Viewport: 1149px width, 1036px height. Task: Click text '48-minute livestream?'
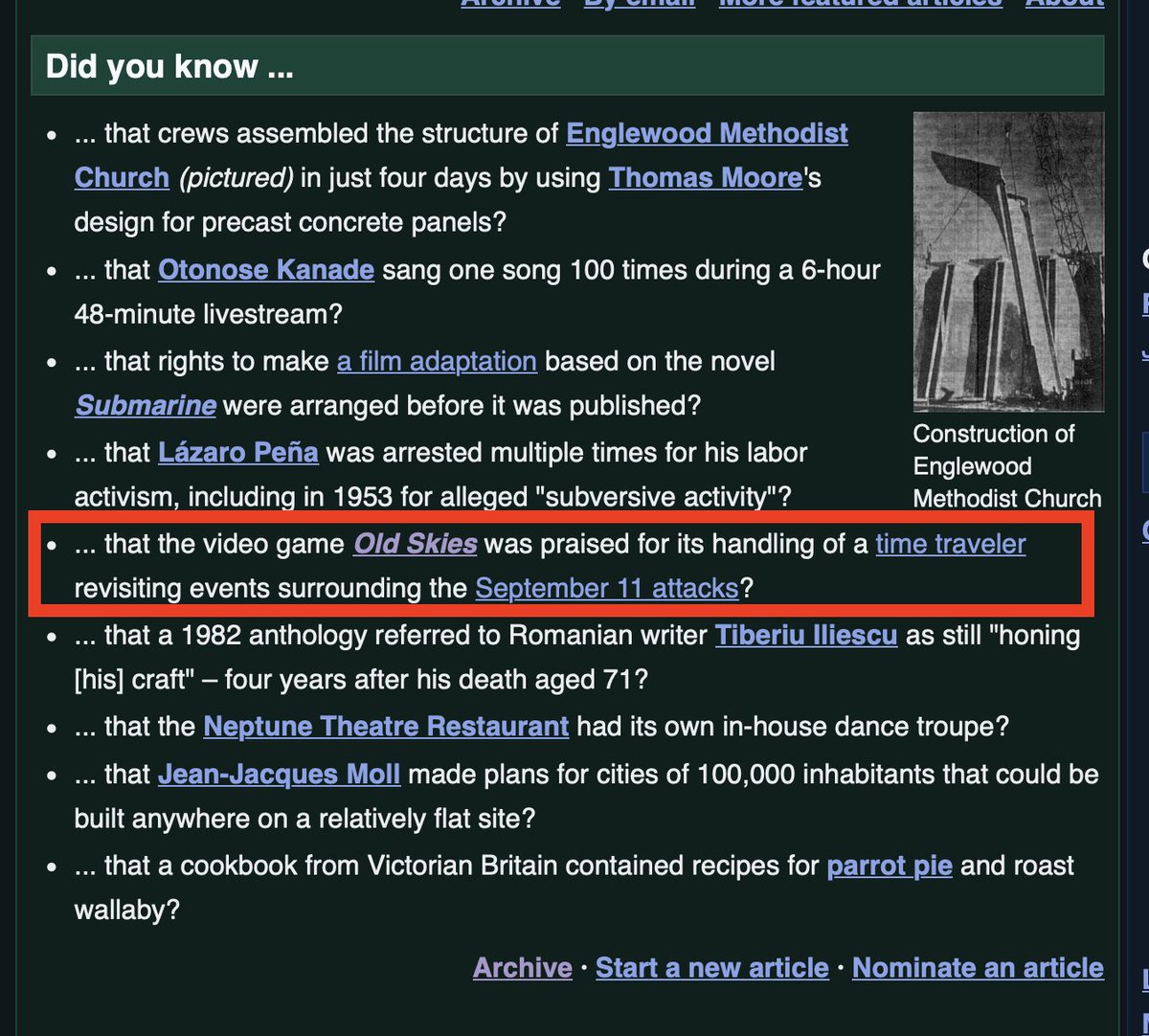(209, 314)
